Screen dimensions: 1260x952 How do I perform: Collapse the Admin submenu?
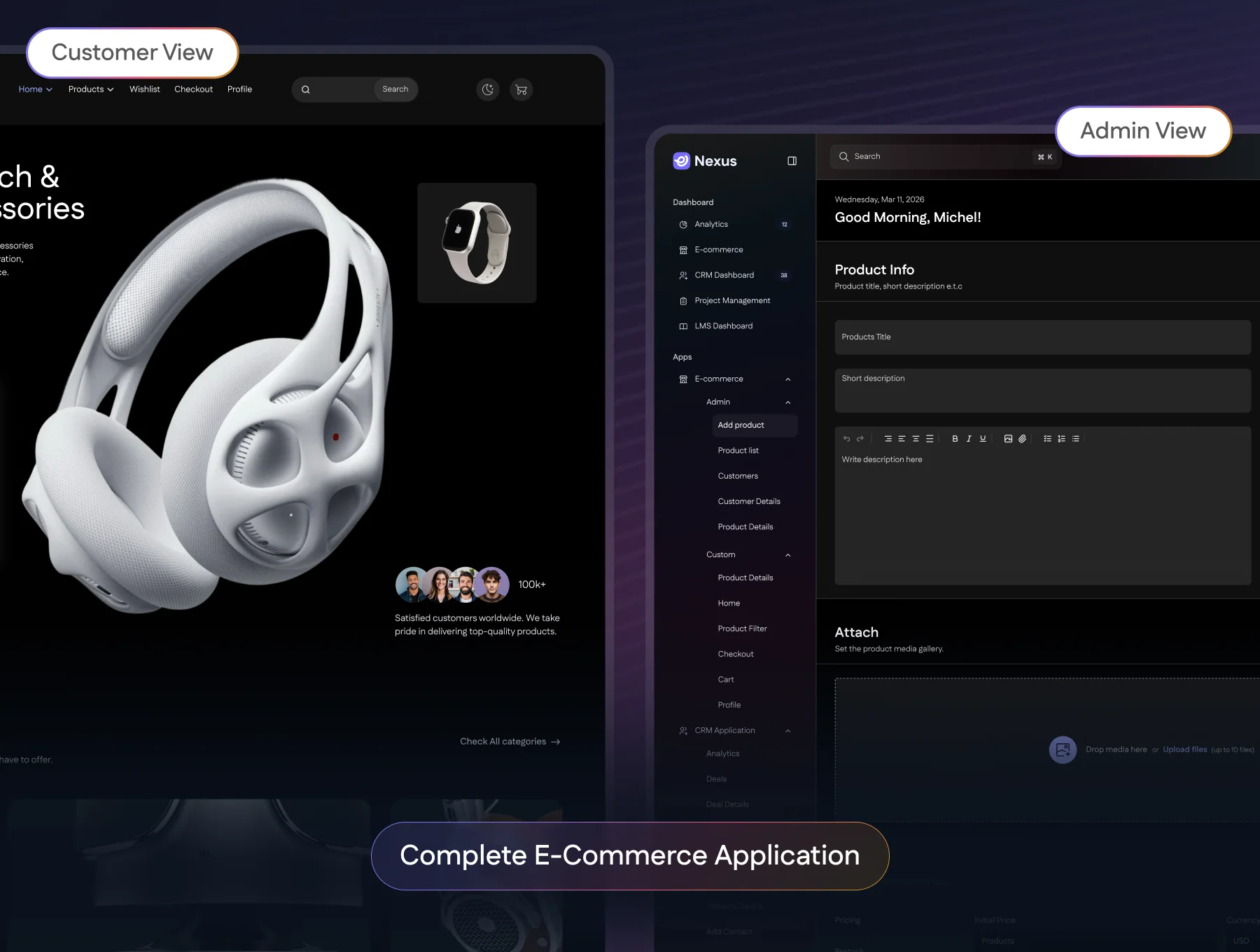coord(787,402)
